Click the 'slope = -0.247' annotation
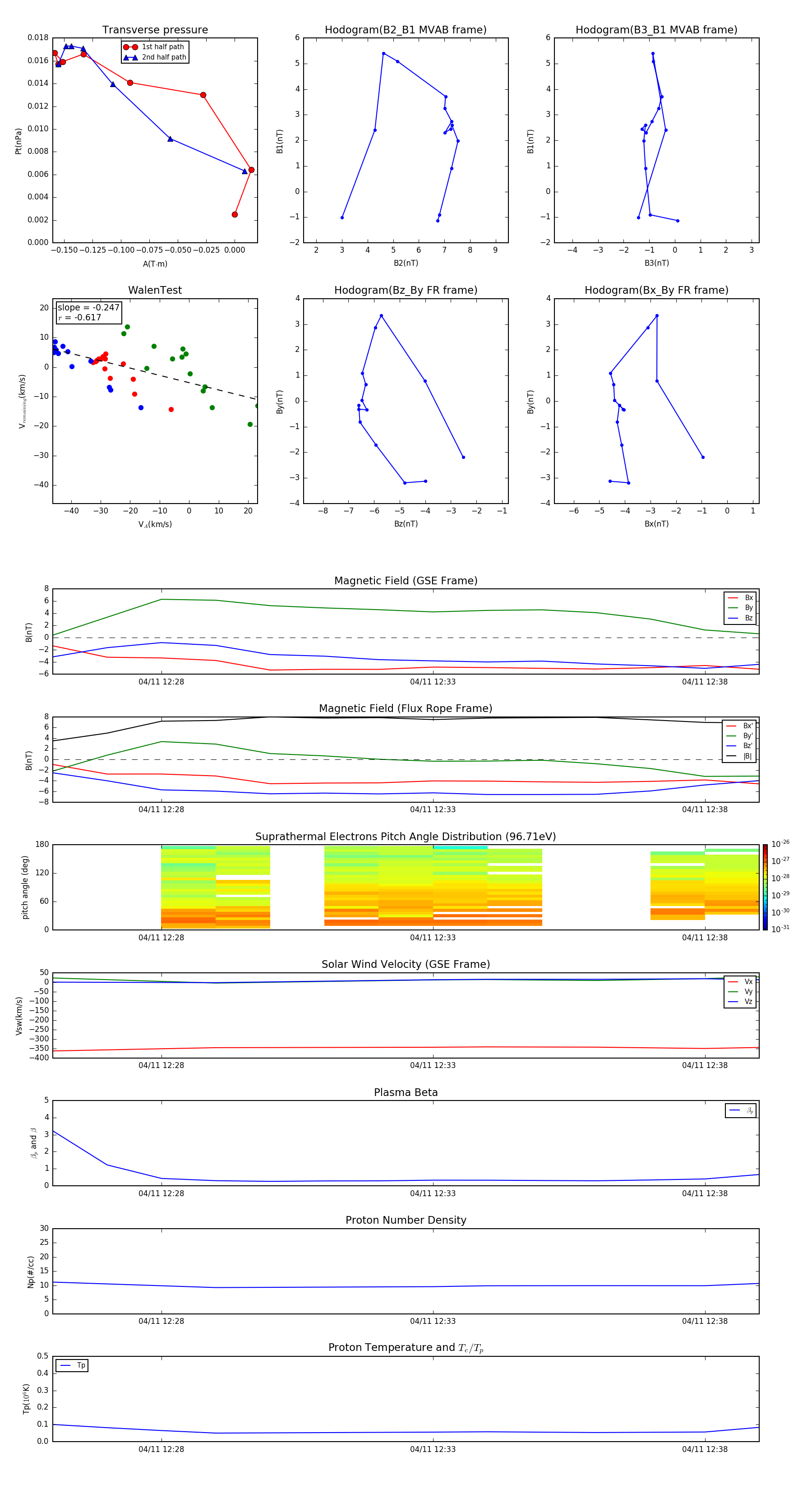 [88, 308]
